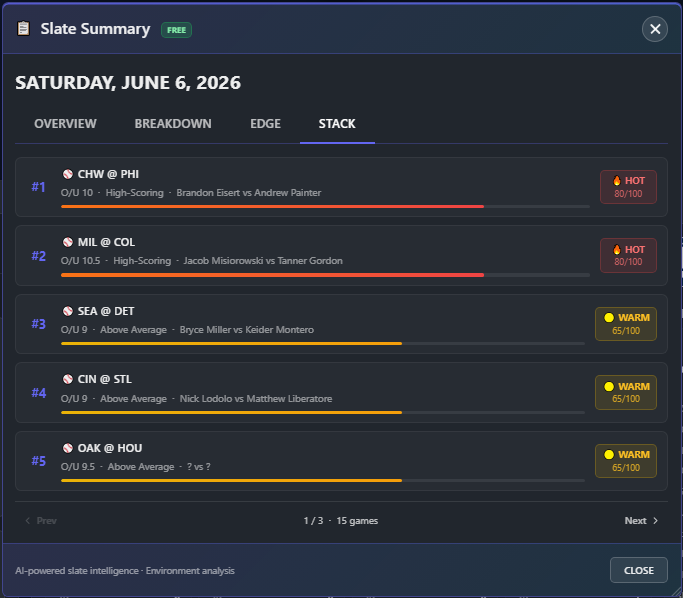Click the '1 / 3 · 15 games' page indicator

click(x=341, y=520)
